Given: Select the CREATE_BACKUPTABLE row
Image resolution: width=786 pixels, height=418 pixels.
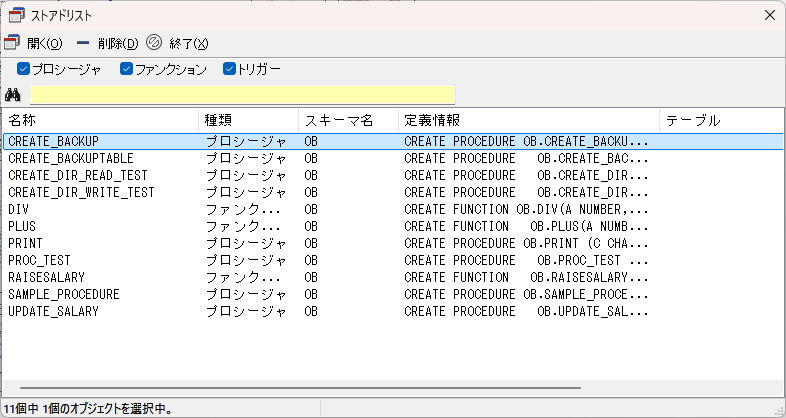Looking at the screenshot, I should point(392,158).
